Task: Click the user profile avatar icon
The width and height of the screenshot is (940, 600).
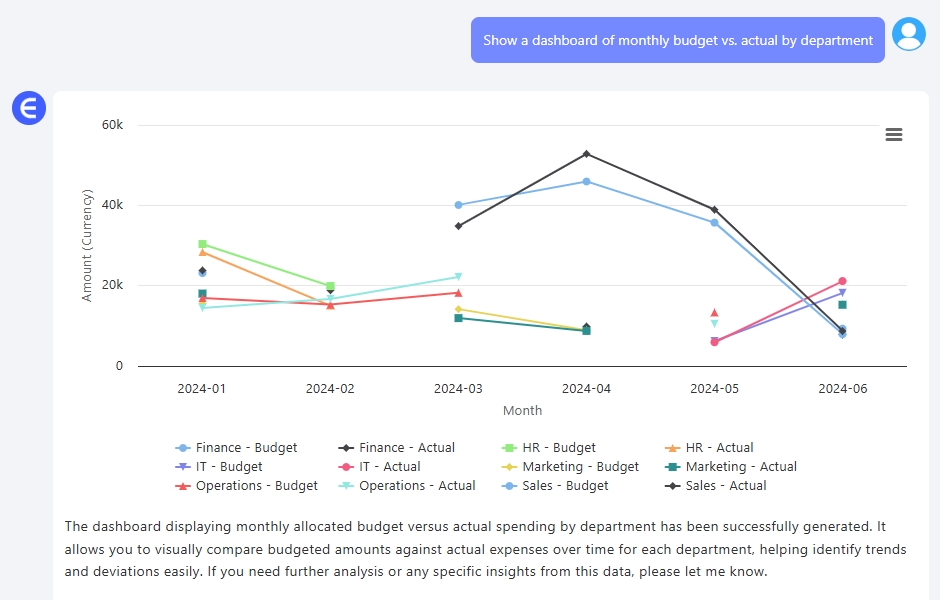Action: tap(909, 34)
